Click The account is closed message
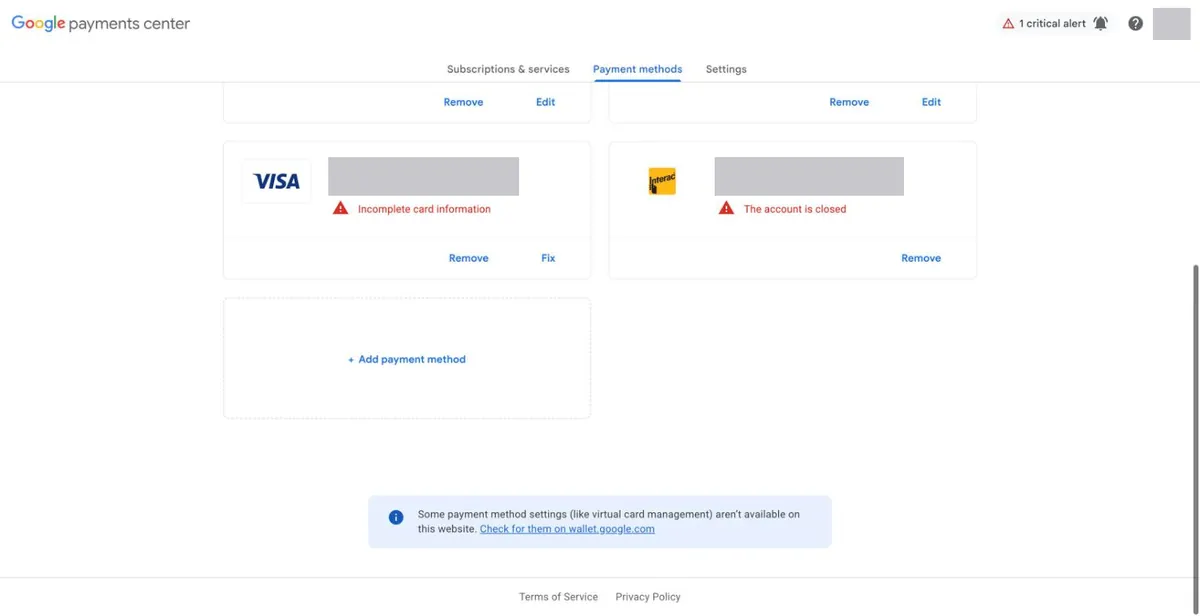The image size is (1200, 616). (x=795, y=209)
